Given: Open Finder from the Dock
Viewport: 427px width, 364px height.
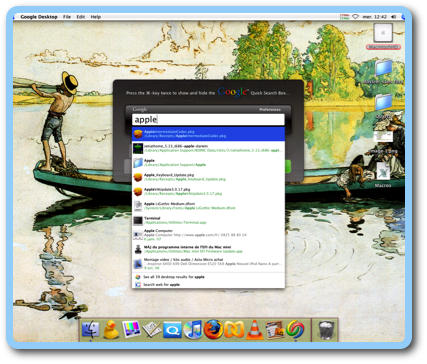Looking at the screenshot, I should coord(90,329).
